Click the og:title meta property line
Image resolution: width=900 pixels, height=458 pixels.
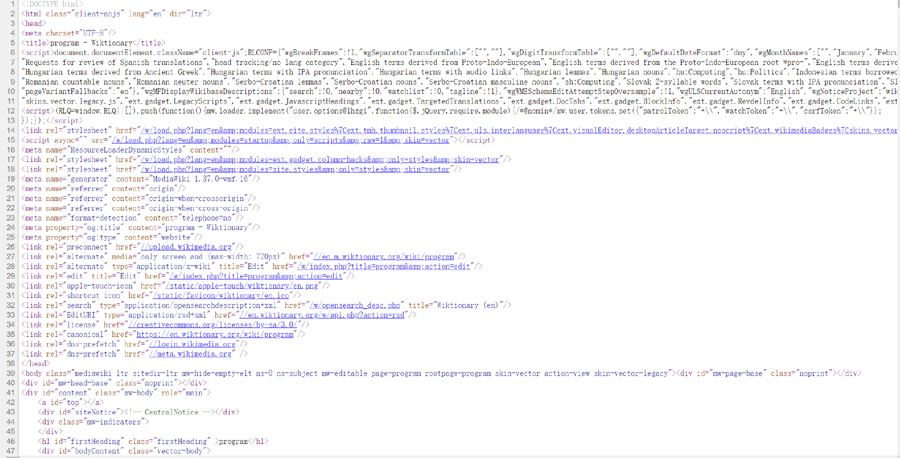click(141, 228)
